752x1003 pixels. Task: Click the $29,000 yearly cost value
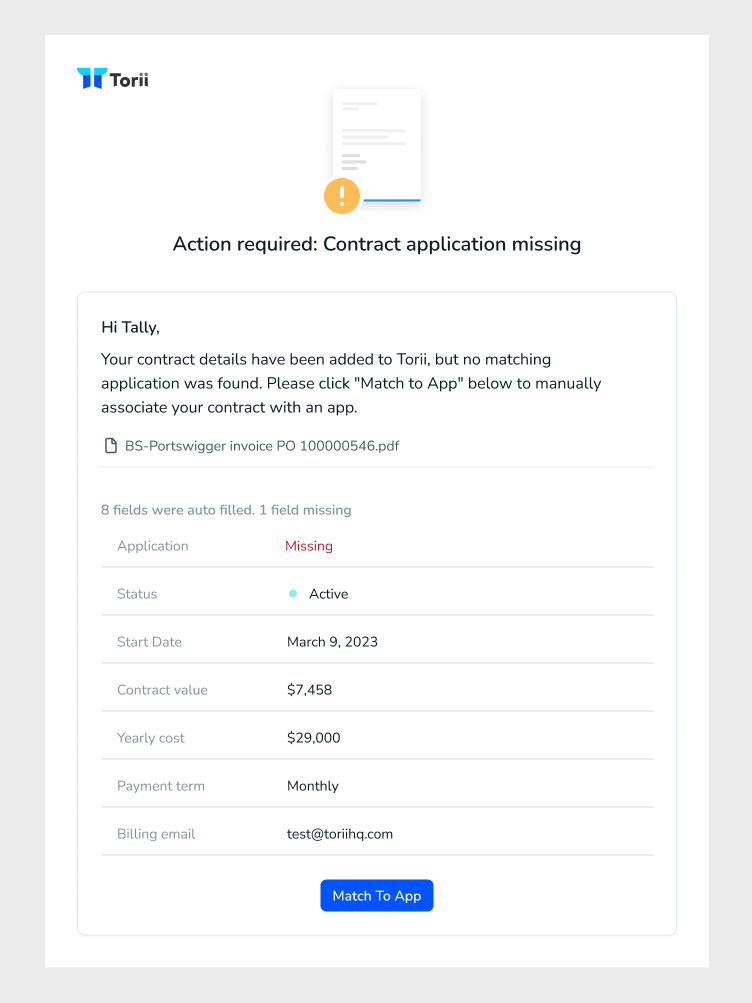click(313, 738)
